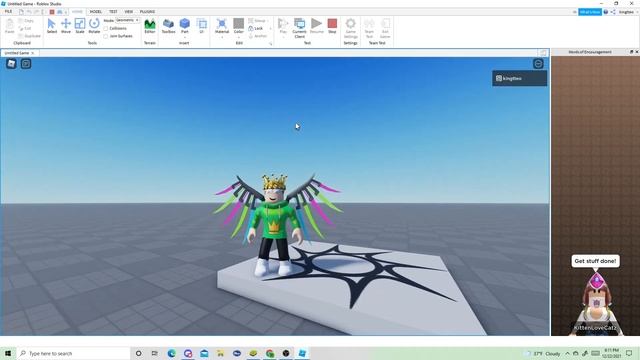640x360 pixels.
Task: Click the share icon in the title ribbon
Action: click(x=613, y=12)
